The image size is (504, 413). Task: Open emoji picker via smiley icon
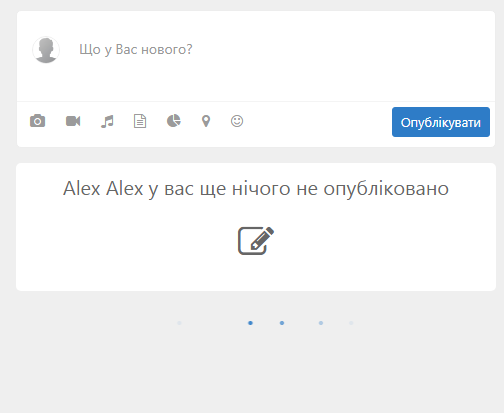(237, 121)
